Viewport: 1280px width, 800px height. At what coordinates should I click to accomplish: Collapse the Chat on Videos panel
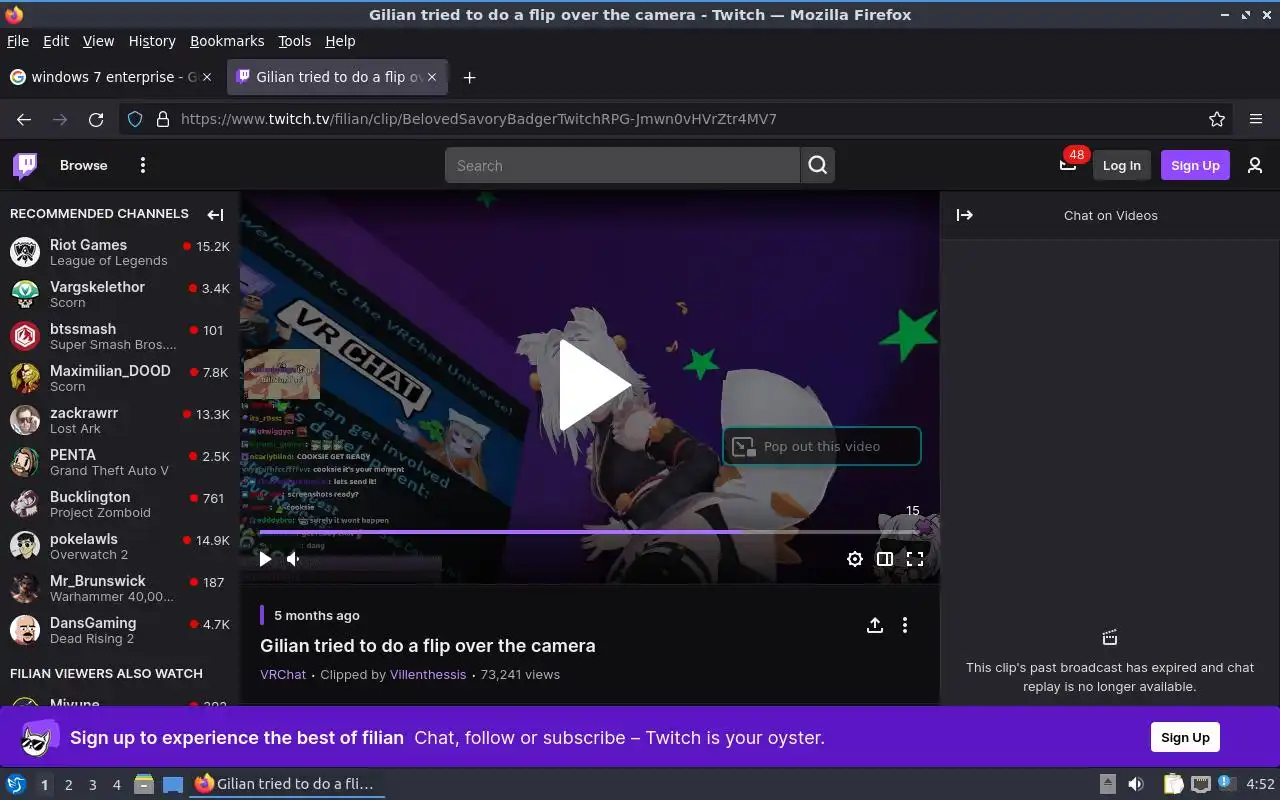[x=965, y=215]
